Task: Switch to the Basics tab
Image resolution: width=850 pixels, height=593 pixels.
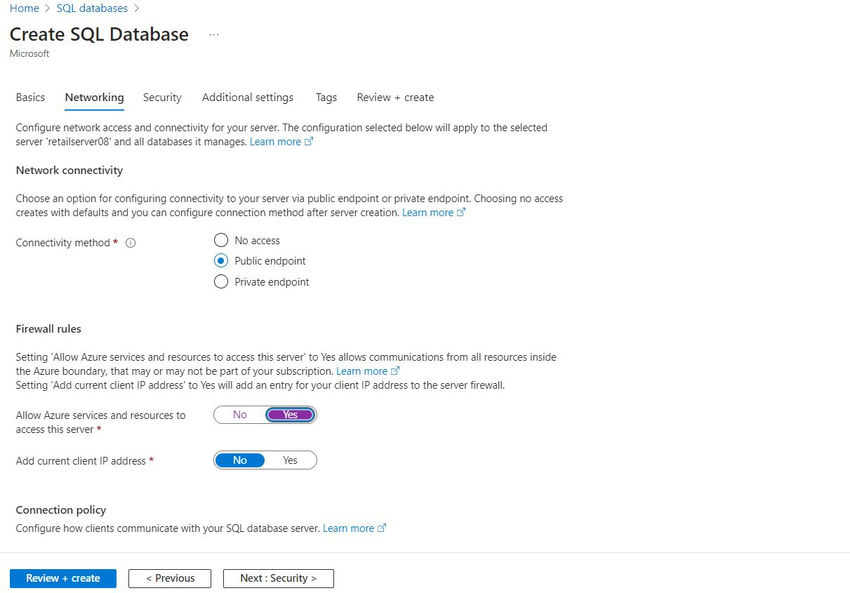Action: [x=30, y=98]
